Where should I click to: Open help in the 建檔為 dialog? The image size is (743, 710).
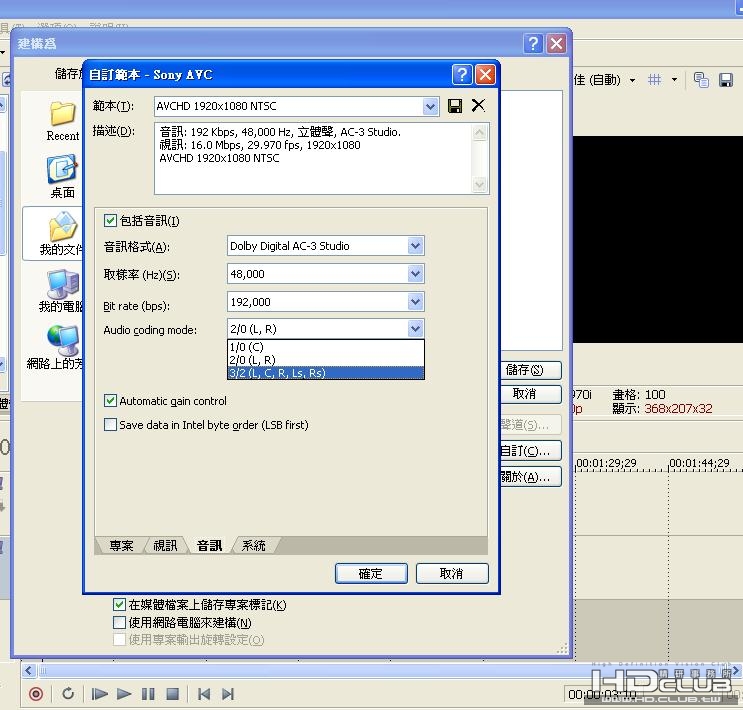coord(533,44)
